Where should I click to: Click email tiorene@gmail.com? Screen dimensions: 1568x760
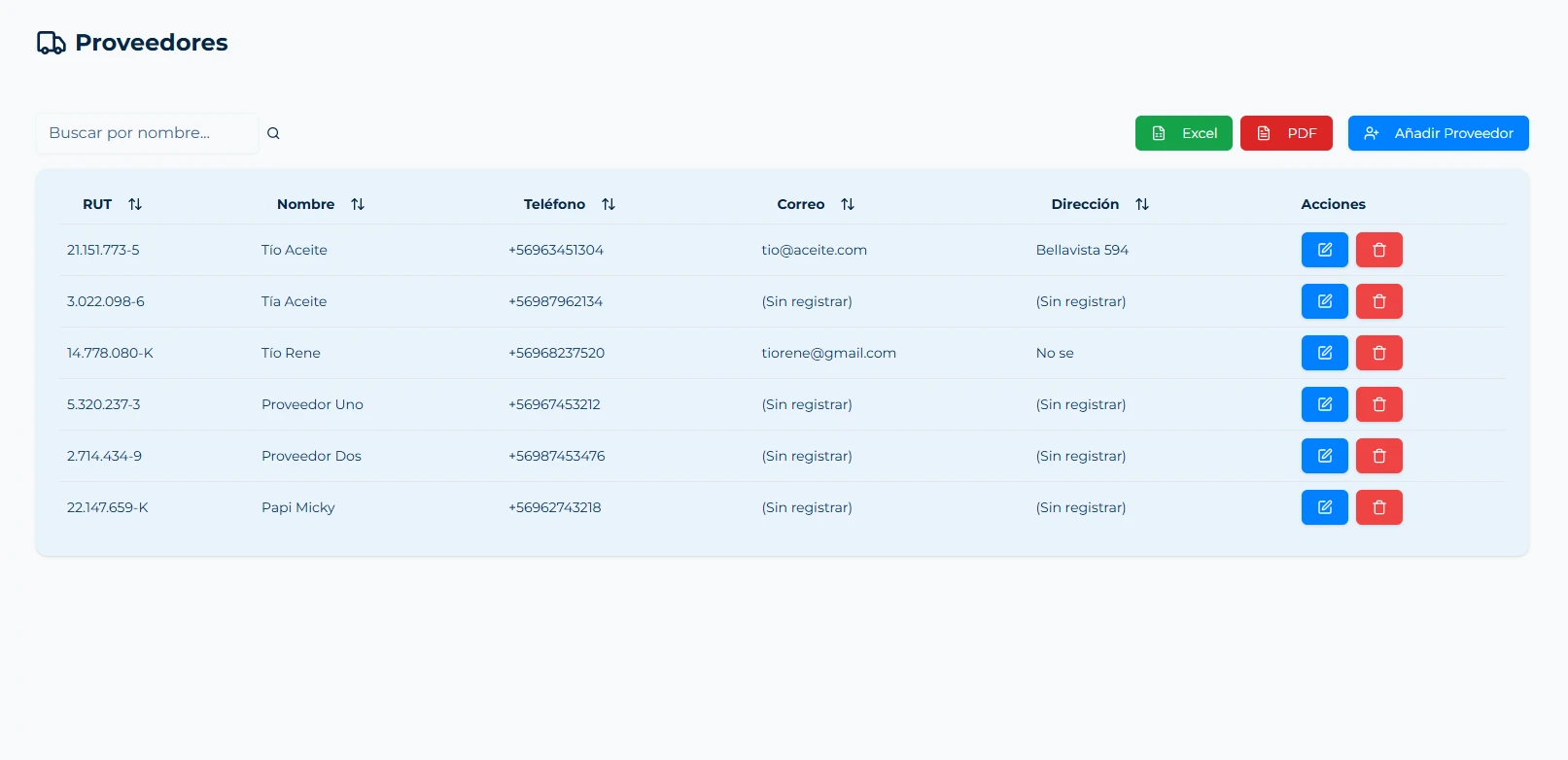click(829, 353)
